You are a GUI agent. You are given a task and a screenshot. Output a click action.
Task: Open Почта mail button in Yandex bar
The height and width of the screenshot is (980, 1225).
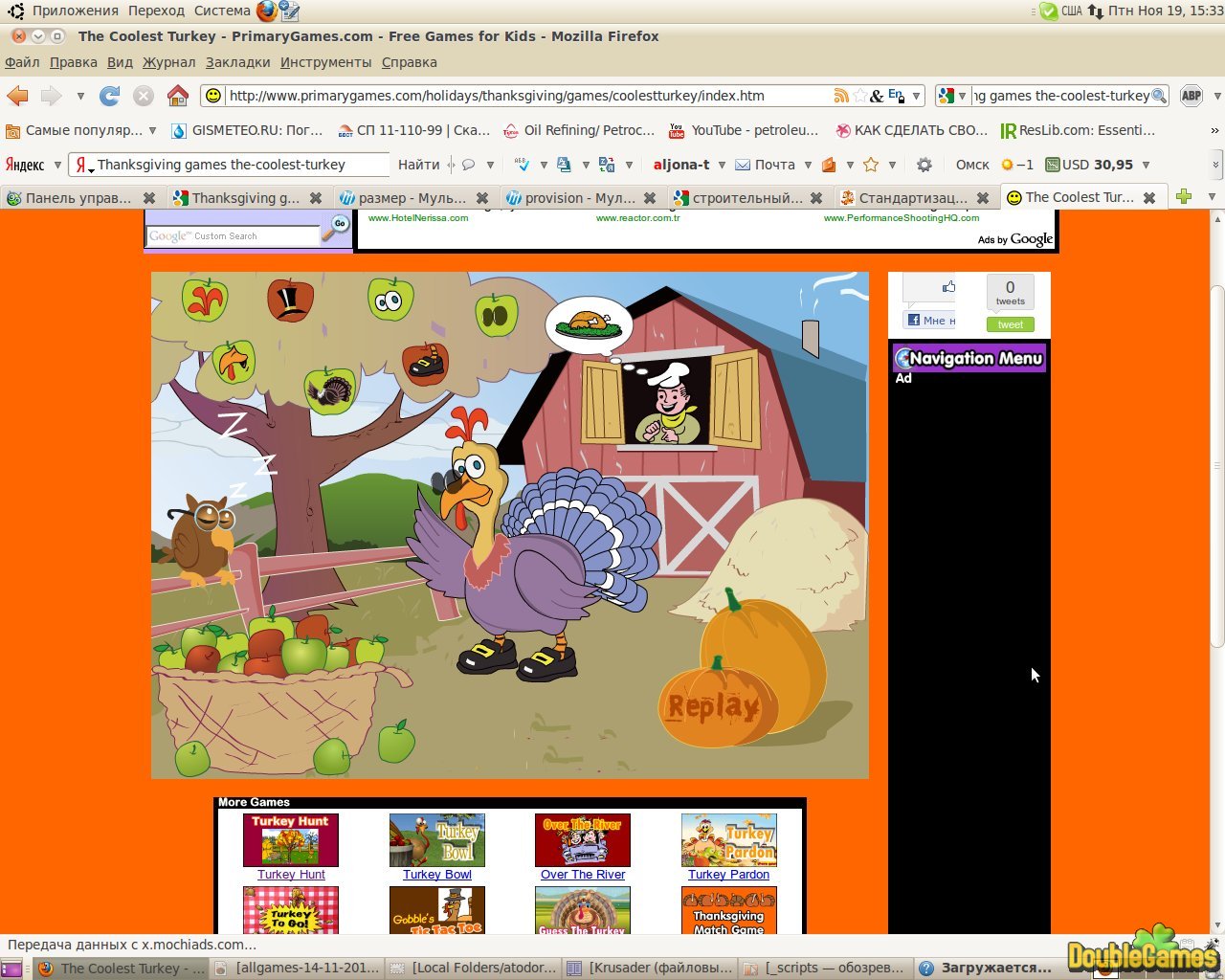click(x=765, y=165)
